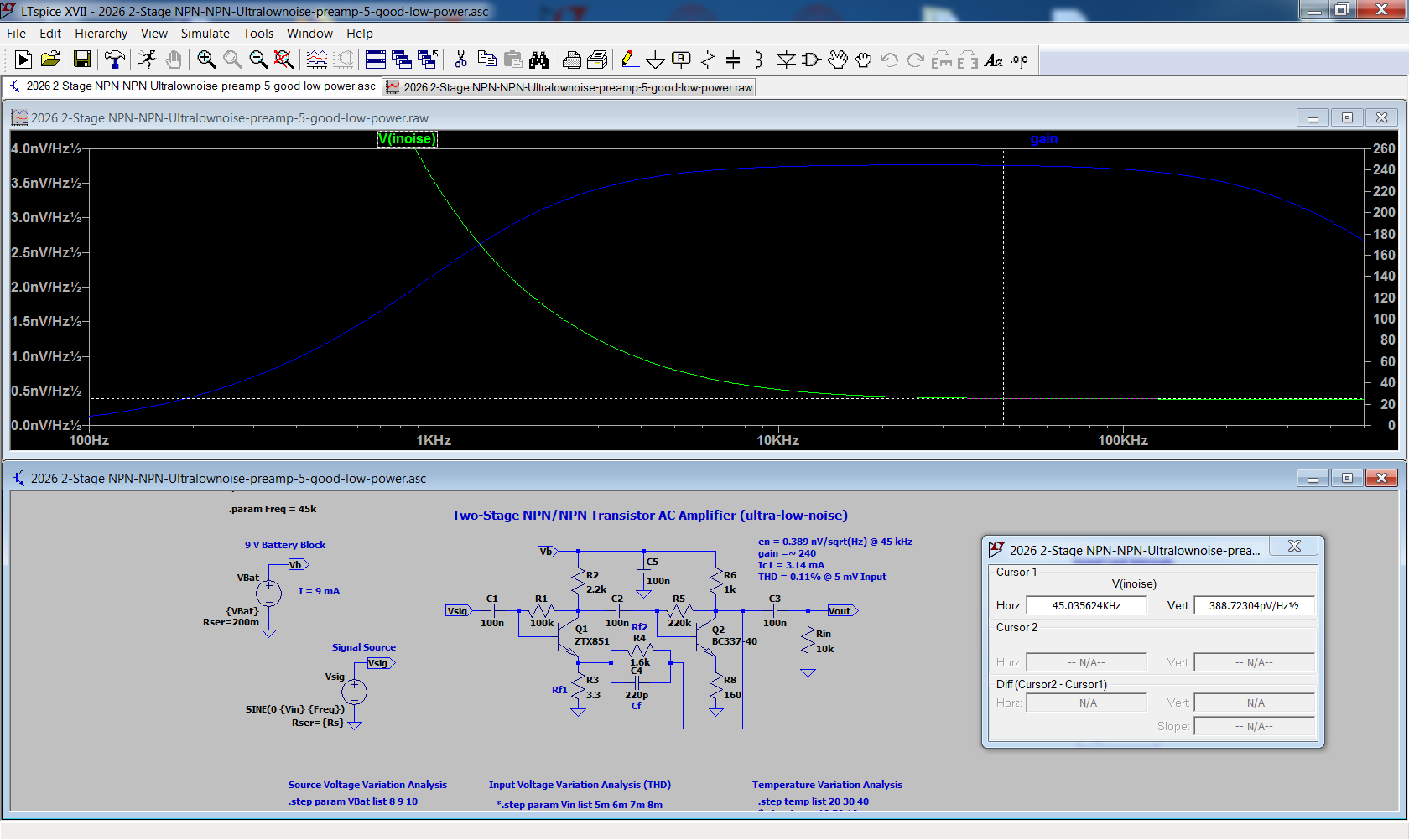Click the '.param Freq = 45k' directive
1409x840 pixels.
[x=273, y=509]
